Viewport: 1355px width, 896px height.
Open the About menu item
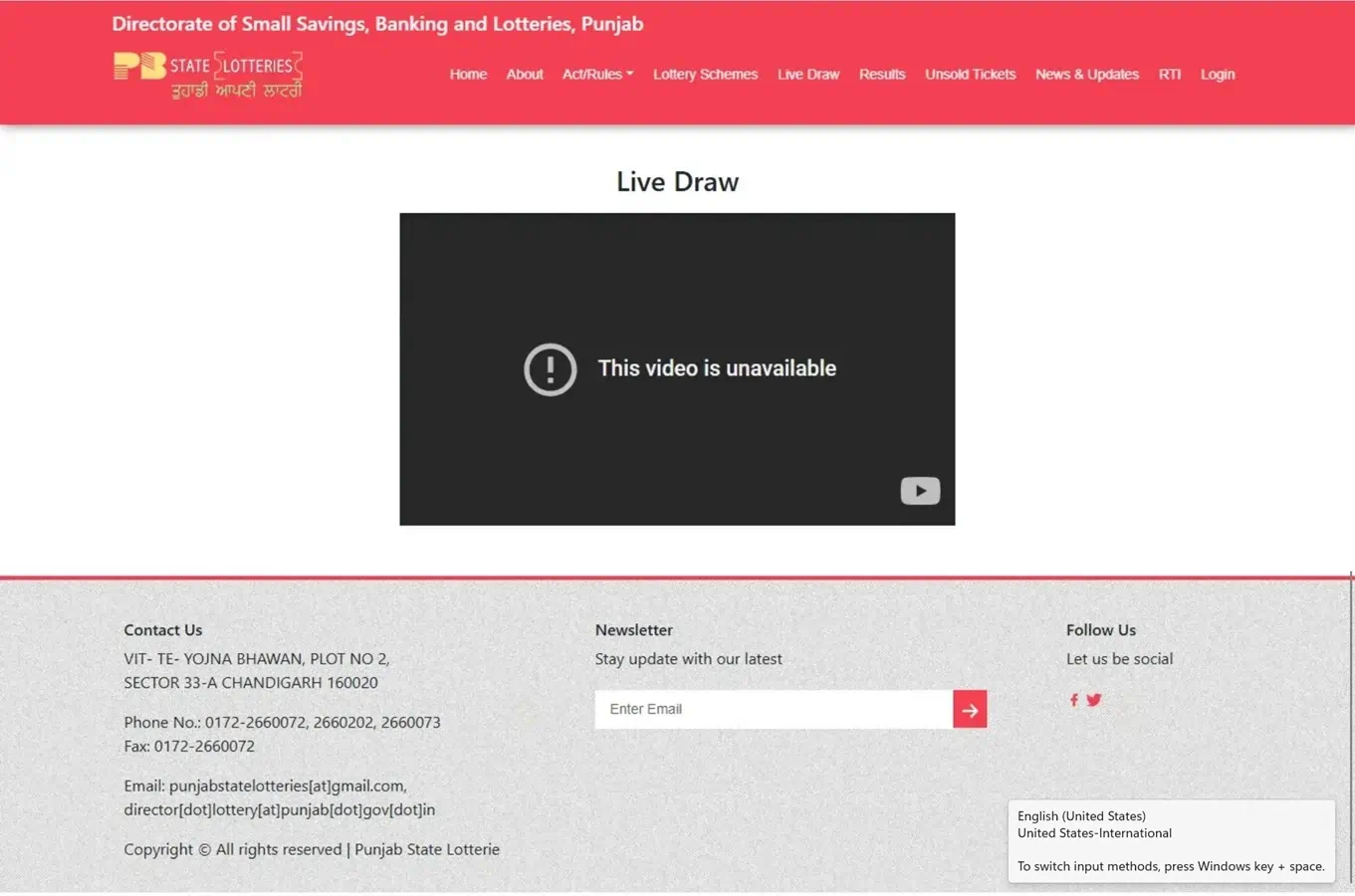[x=525, y=75]
